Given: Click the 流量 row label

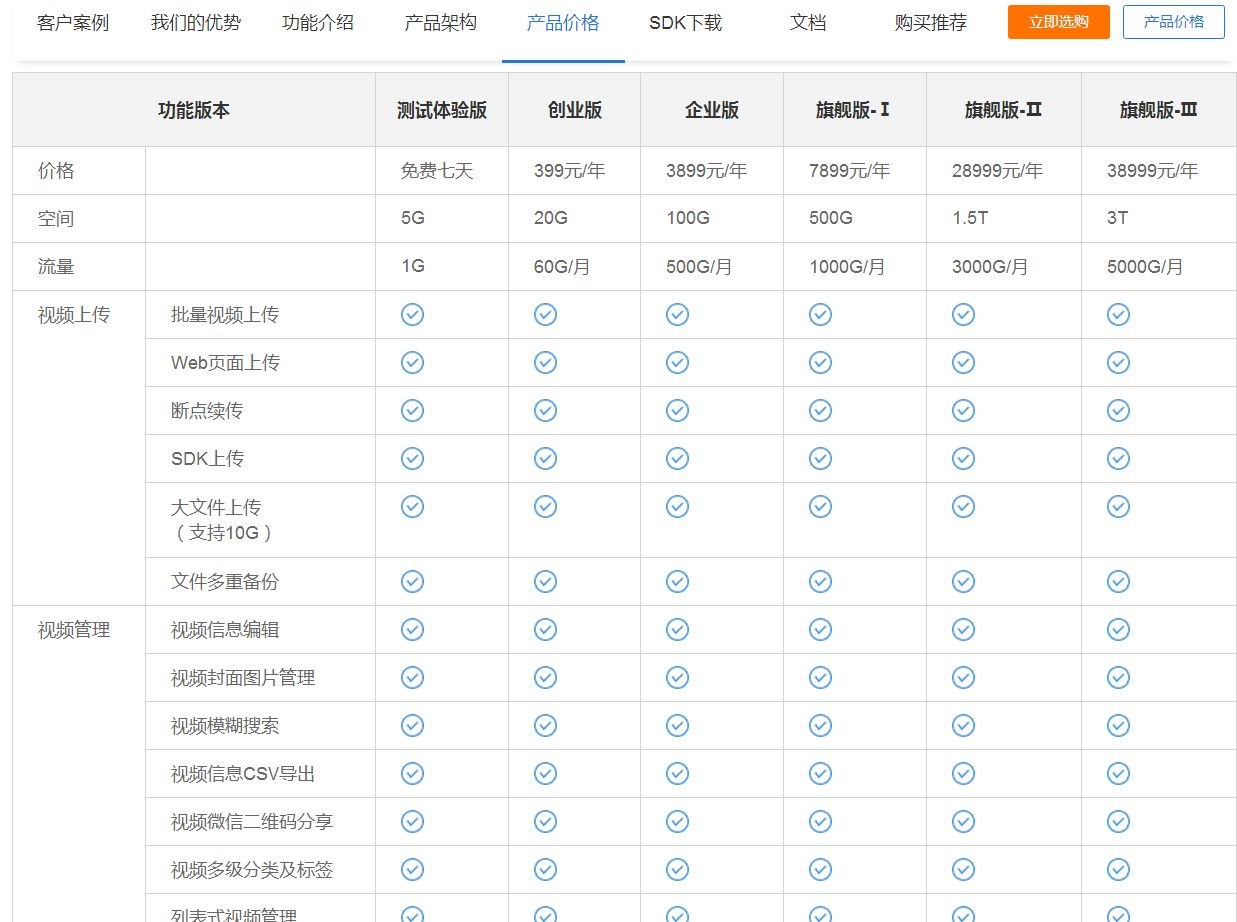Looking at the screenshot, I should (x=56, y=267).
